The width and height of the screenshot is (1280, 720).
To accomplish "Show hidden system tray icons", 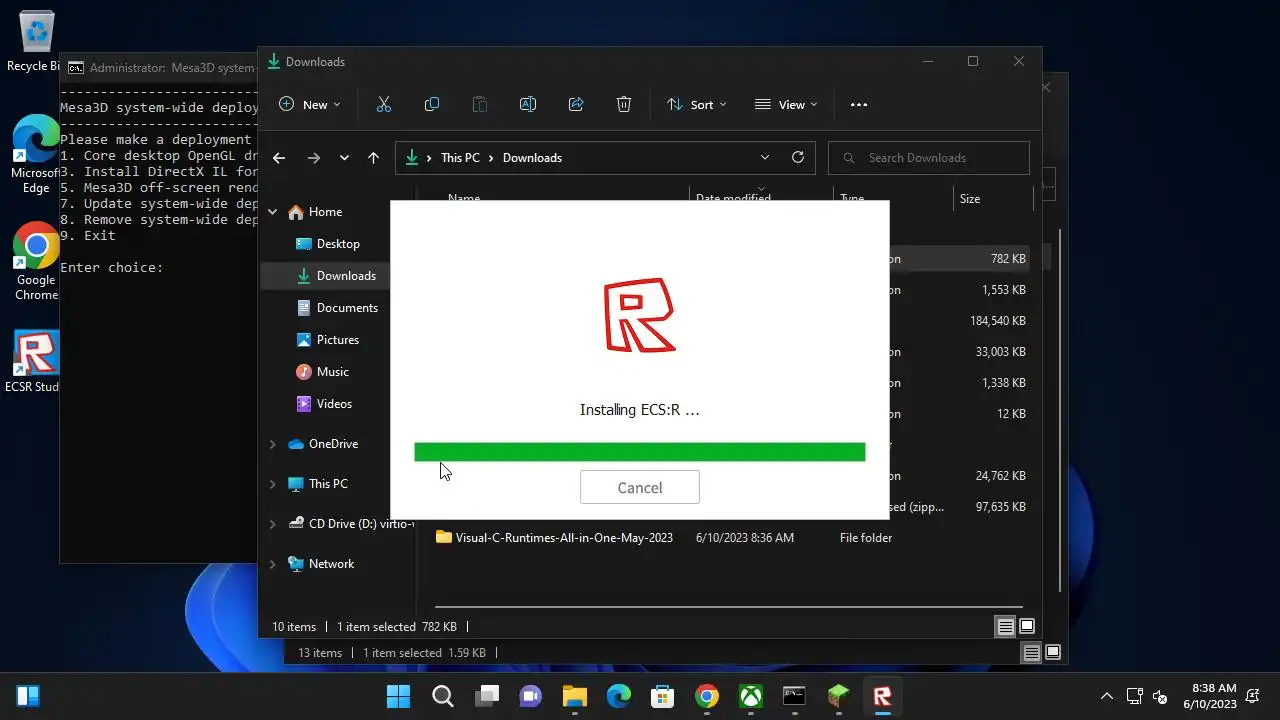I will 1106,696.
